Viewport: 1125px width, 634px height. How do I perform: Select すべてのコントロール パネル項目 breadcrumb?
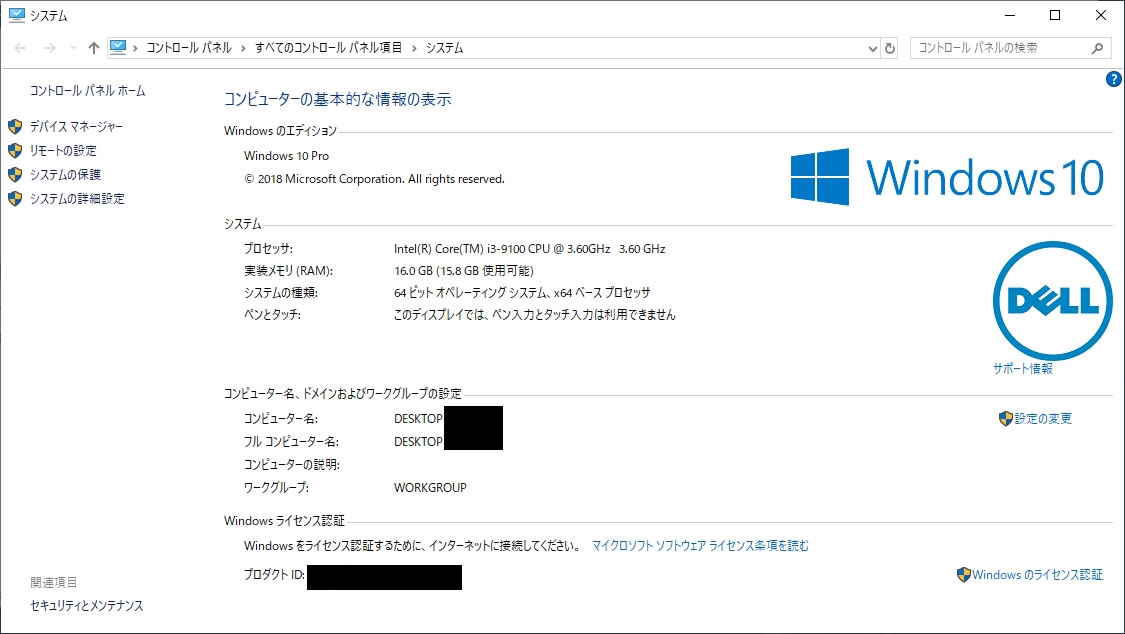328,48
